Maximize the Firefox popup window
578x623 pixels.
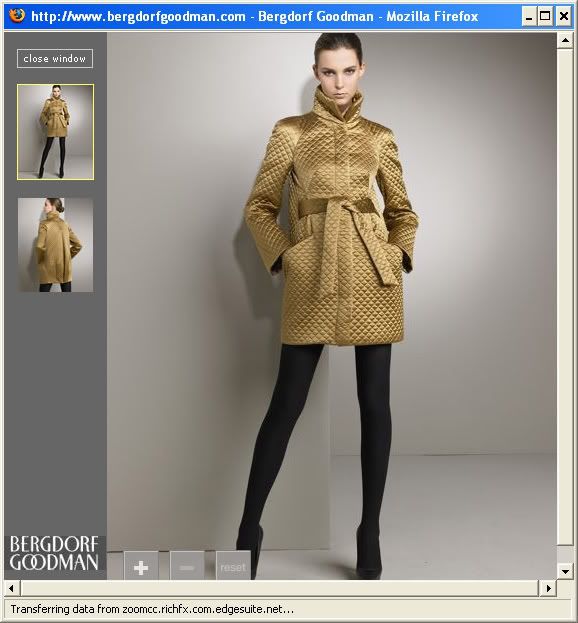tap(545, 17)
